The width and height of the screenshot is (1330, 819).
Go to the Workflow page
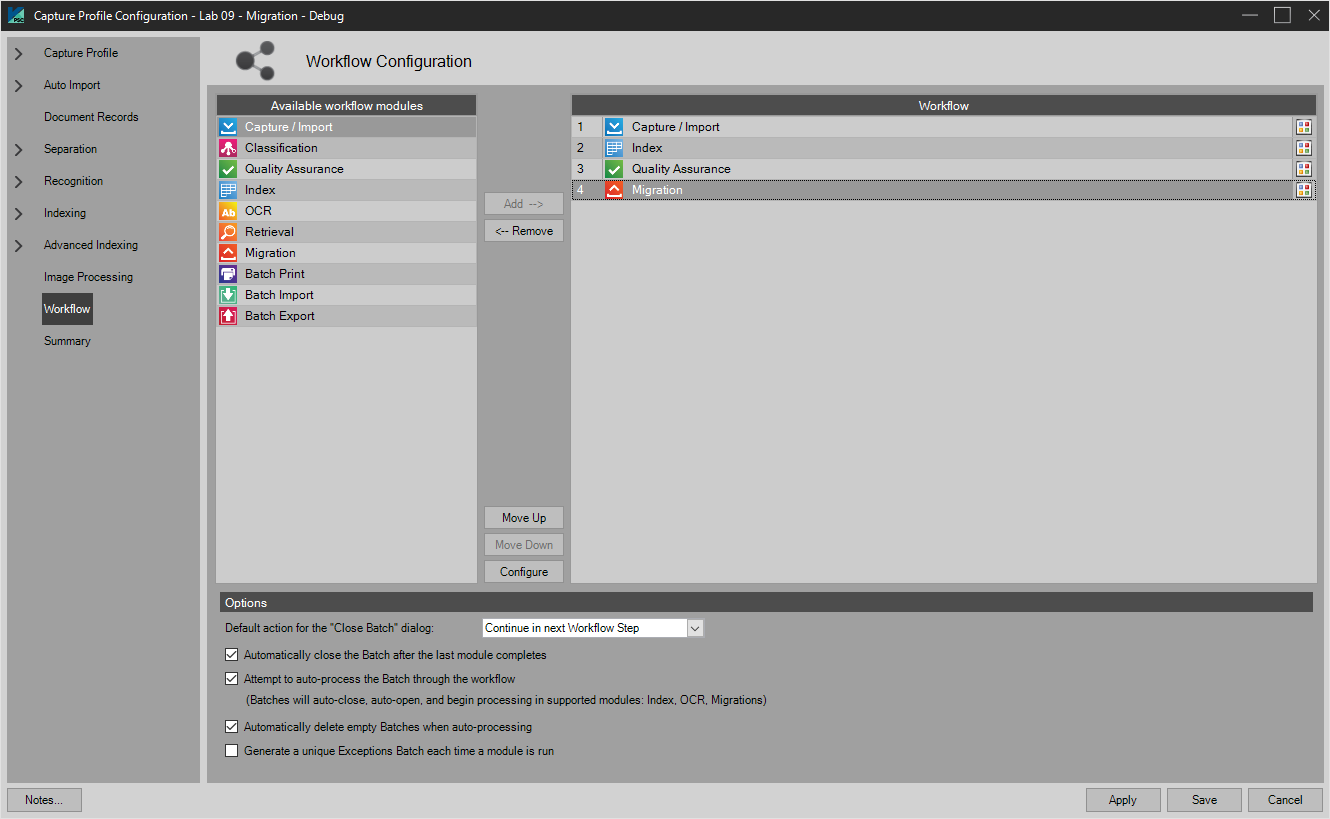(x=67, y=309)
